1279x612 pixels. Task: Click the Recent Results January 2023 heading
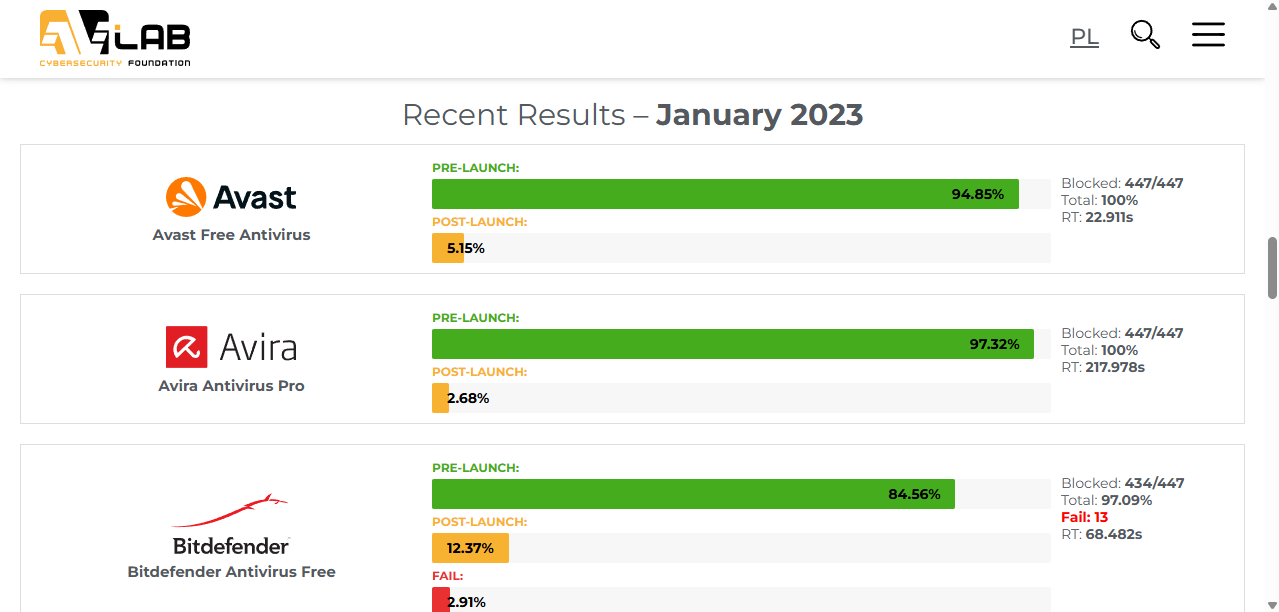click(x=632, y=115)
